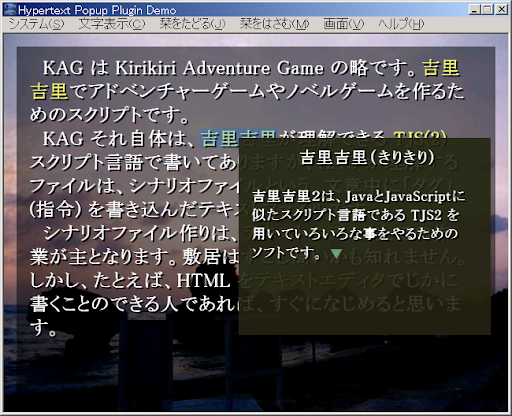Close the Hypertext Popup Plugin Demo window
This screenshot has width=512, height=416.
[x=501, y=10]
